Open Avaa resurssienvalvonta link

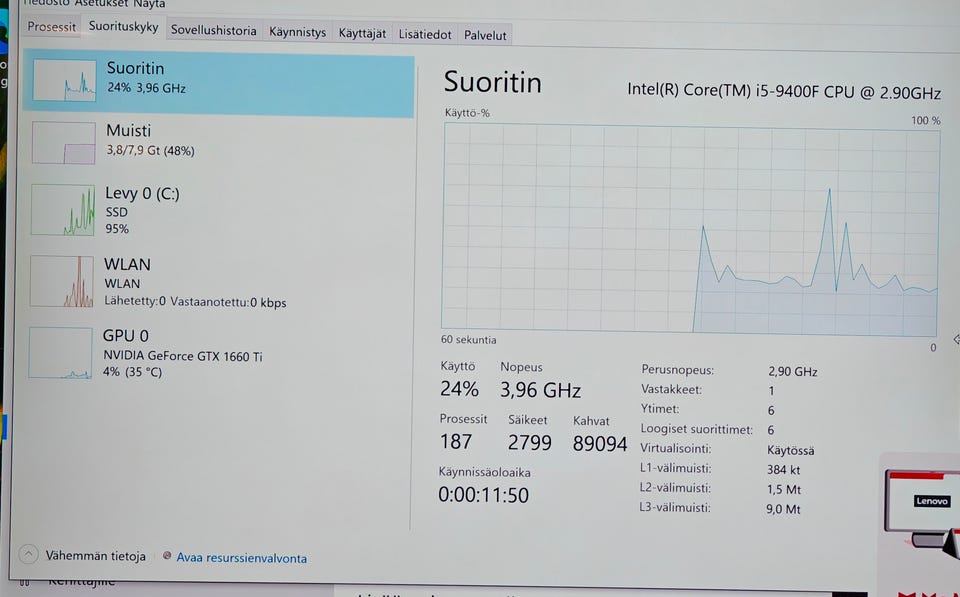tap(242, 558)
